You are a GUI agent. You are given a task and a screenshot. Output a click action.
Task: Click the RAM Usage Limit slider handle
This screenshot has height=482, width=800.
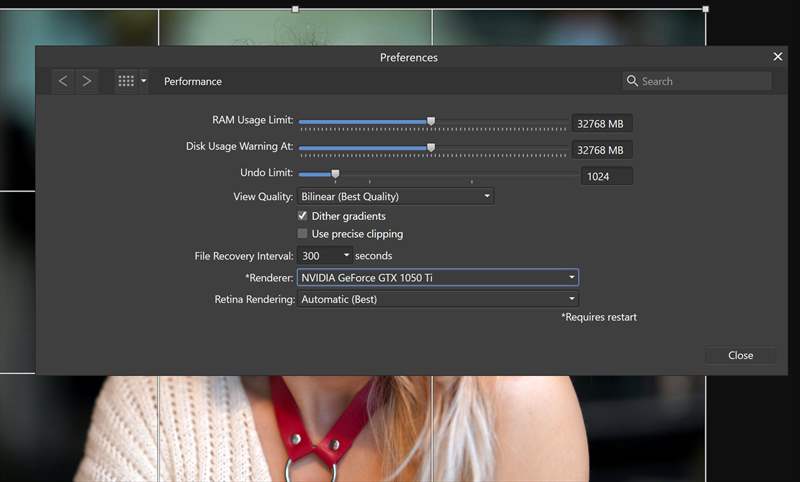[431, 121]
